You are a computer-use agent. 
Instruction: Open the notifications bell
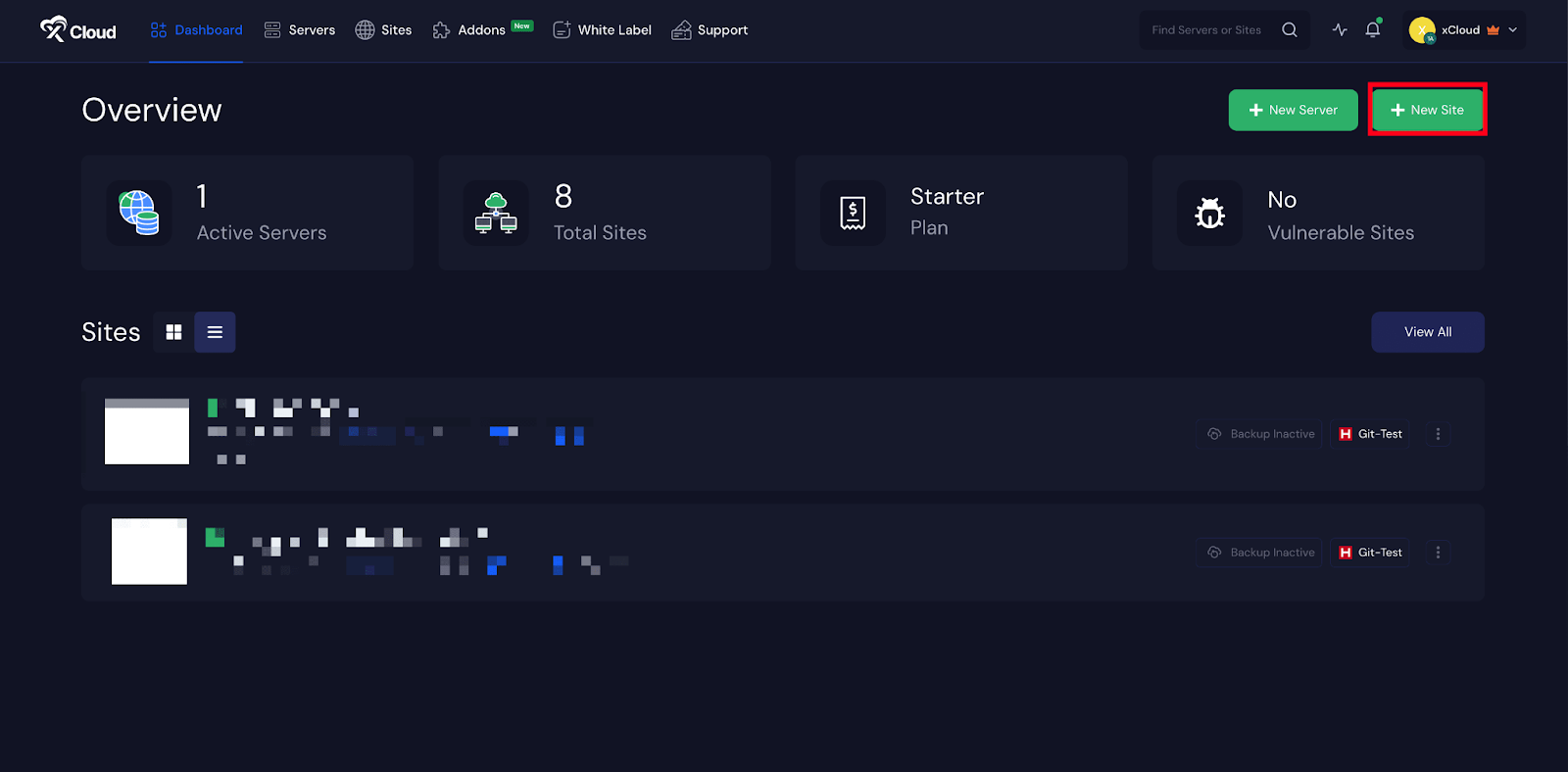(1372, 30)
